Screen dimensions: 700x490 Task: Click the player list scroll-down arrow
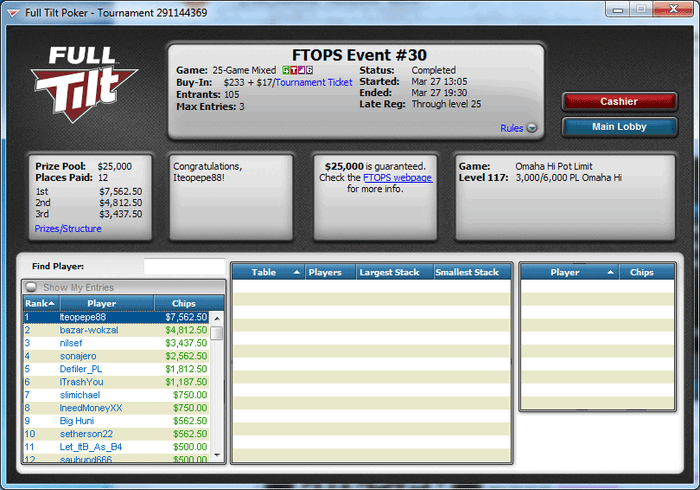coord(217,455)
